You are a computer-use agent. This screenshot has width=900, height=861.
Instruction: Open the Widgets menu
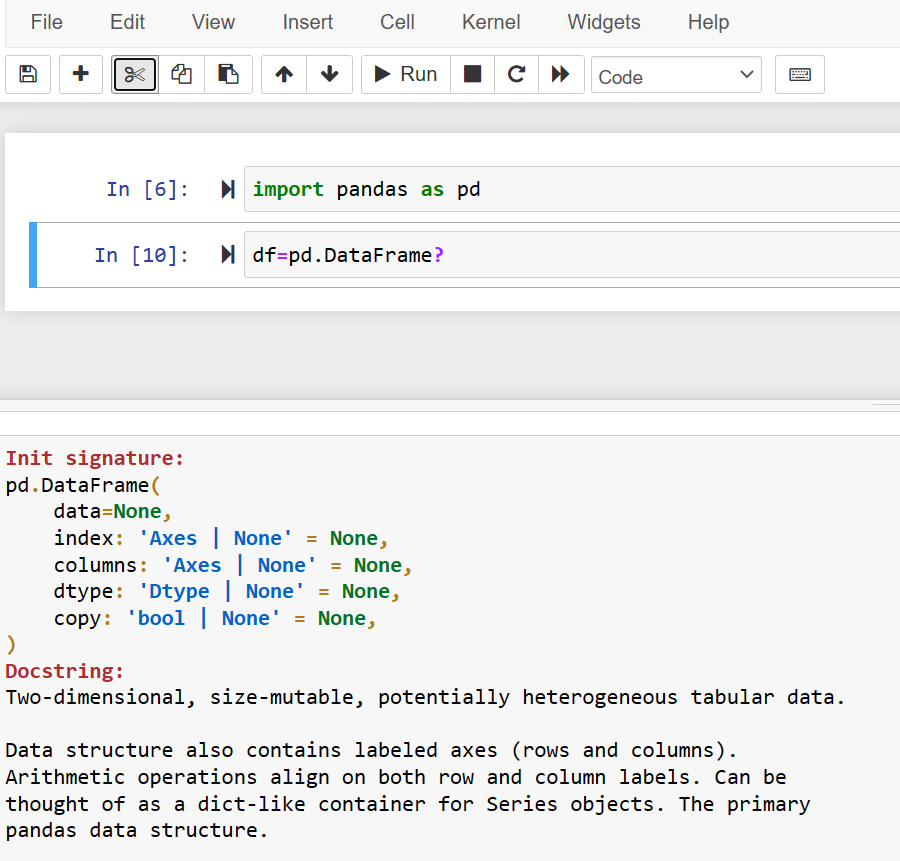603,22
